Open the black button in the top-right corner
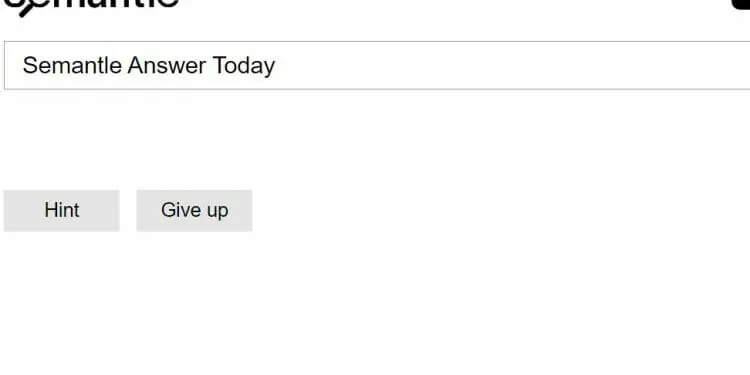 (741, 4)
